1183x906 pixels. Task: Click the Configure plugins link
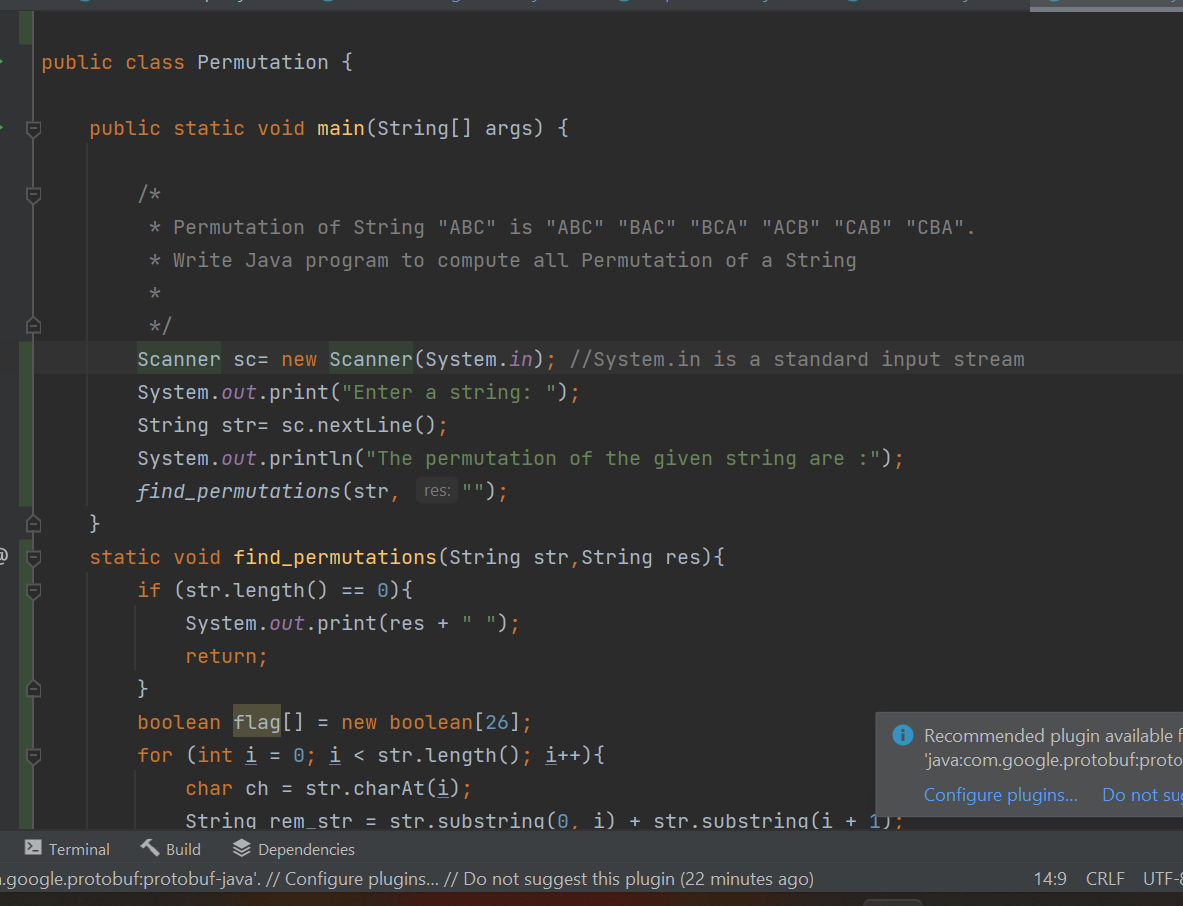click(1000, 794)
